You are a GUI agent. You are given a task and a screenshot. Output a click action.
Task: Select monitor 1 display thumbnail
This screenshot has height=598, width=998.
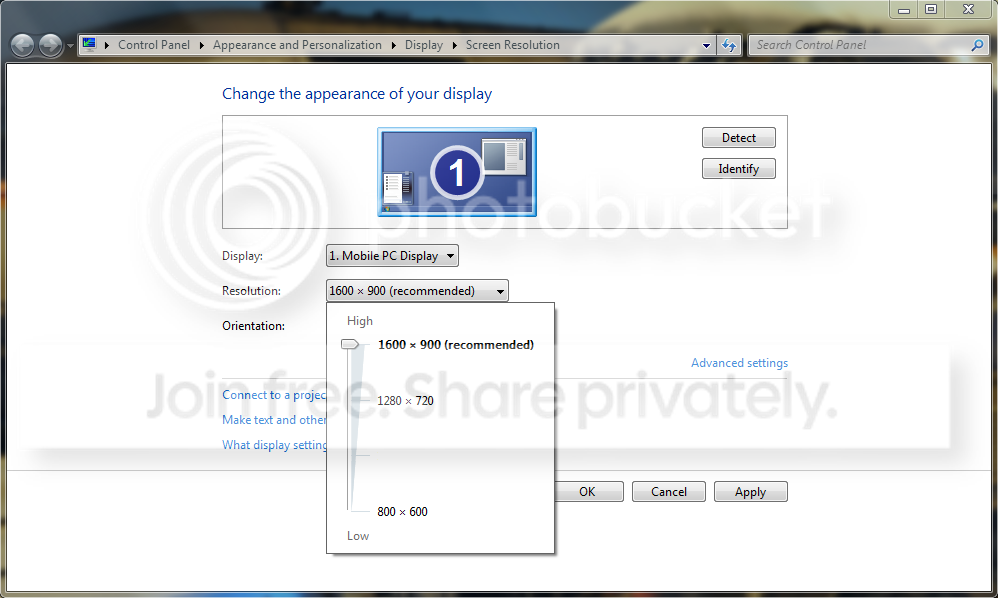pos(457,172)
